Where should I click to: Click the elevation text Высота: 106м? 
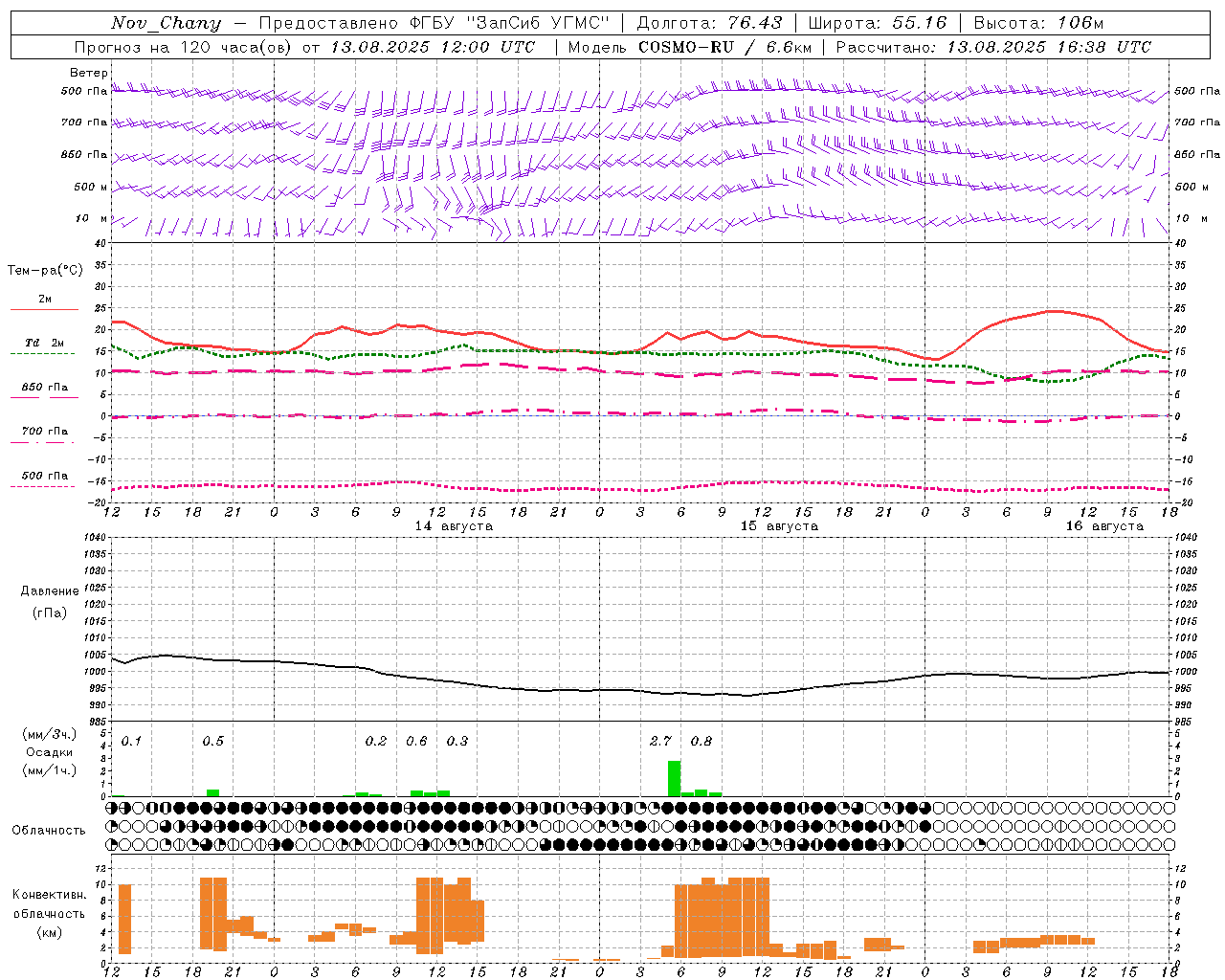coord(1038,23)
